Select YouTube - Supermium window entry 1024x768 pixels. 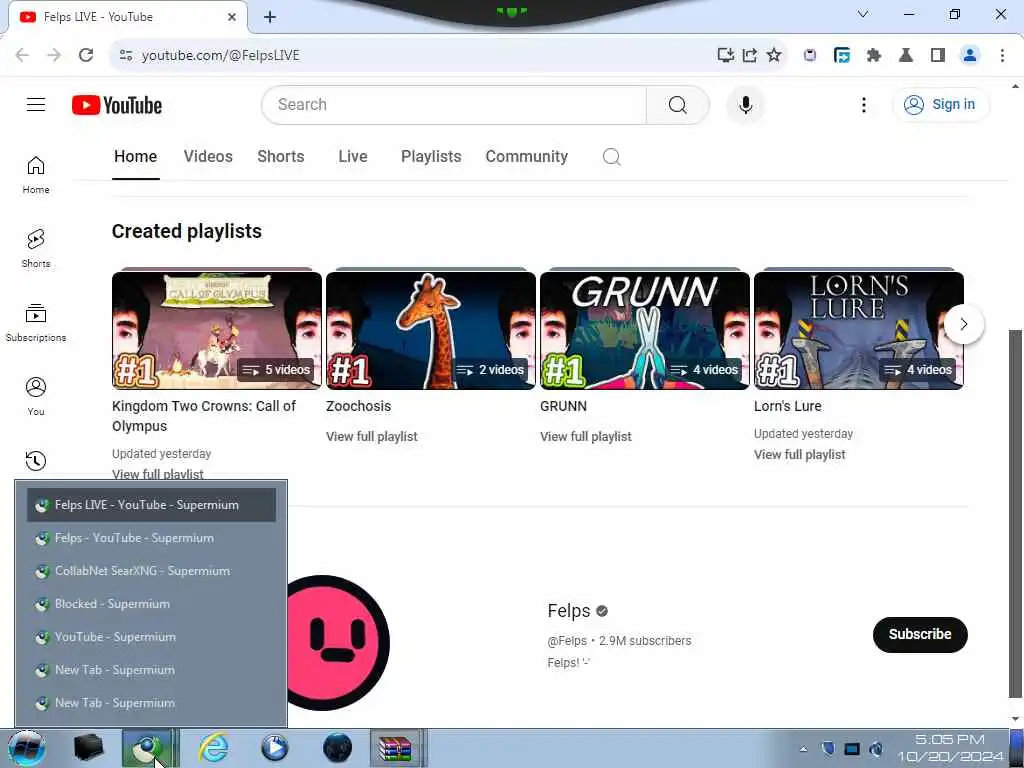(152, 637)
